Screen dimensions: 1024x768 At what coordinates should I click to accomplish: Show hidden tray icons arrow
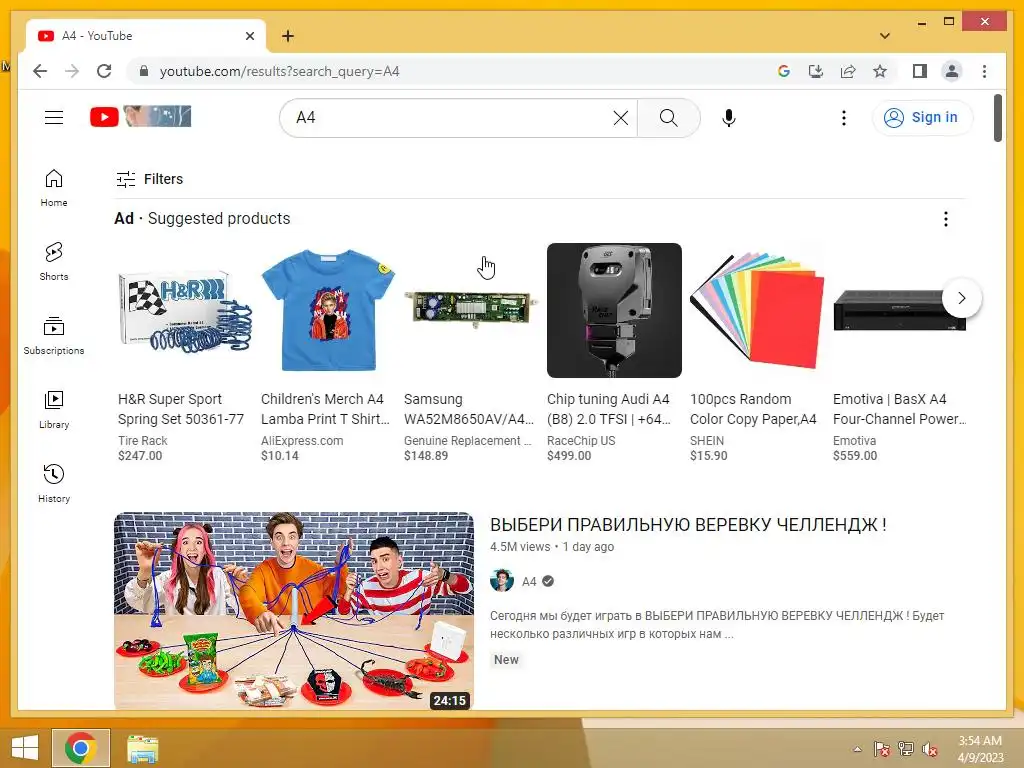[x=857, y=749]
